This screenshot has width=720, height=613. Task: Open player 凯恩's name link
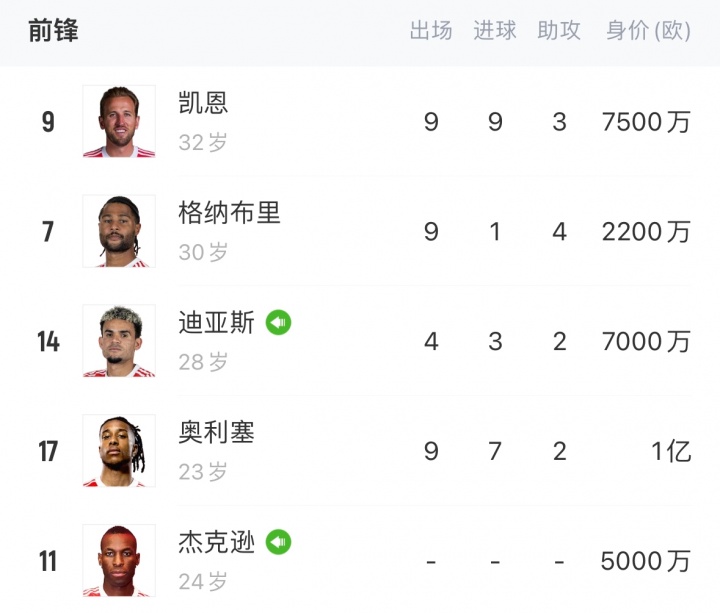click(203, 102)
